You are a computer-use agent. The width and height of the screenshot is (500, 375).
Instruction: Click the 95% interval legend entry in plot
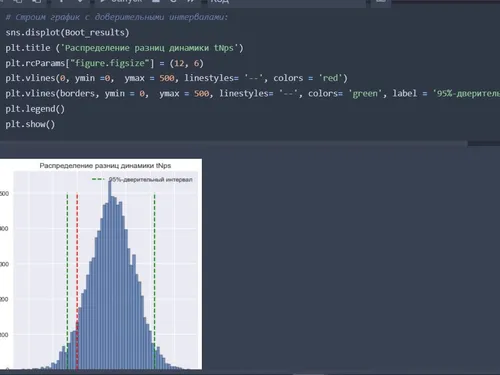tap(142, 179)
